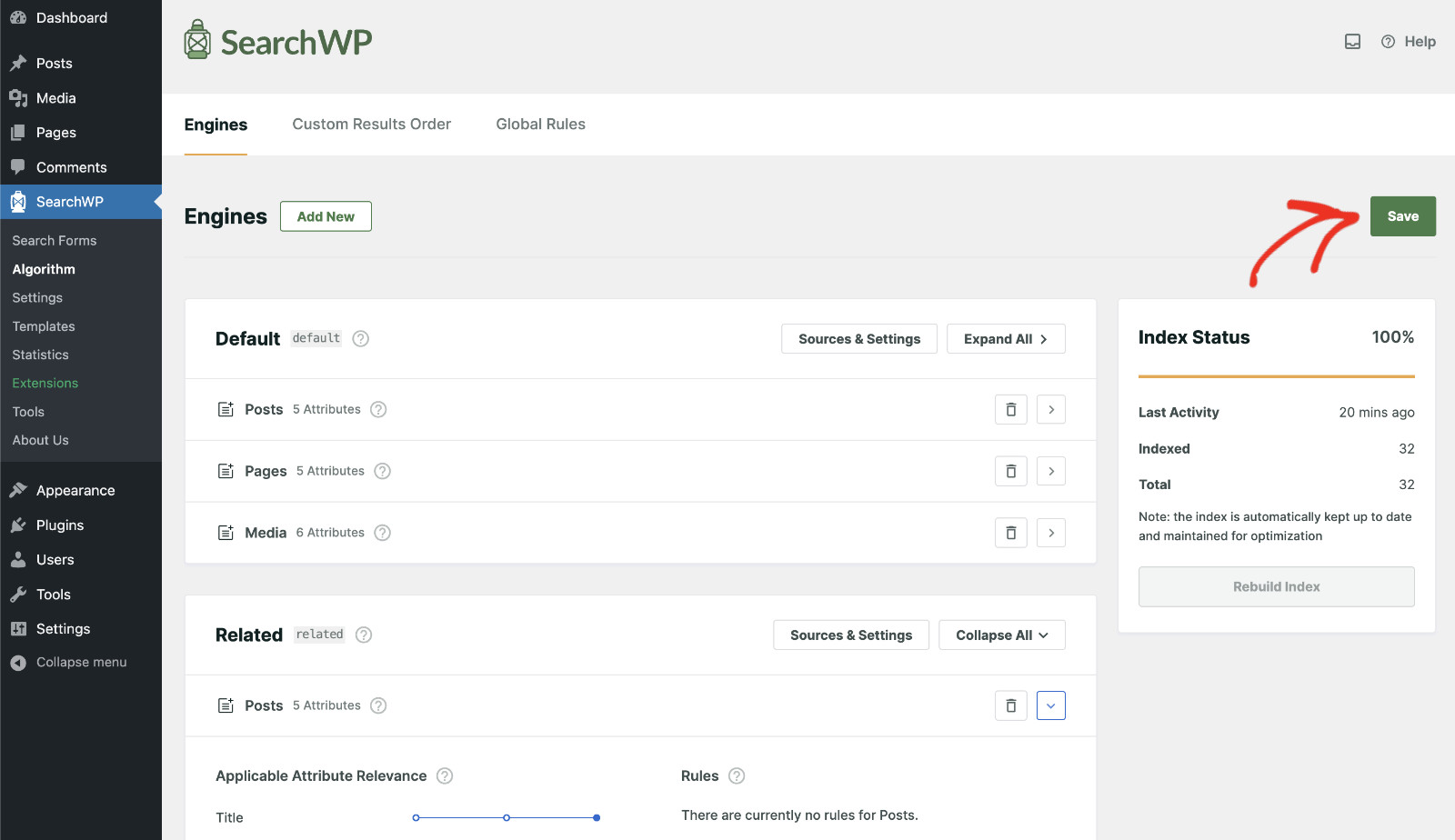
Task: Switch to Custom Results Order tab
Action: click(371, 125)
